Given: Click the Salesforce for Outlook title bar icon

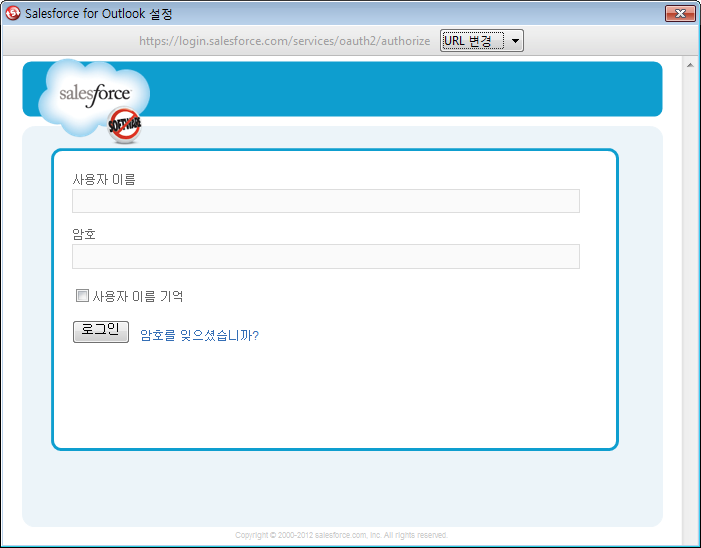Looking at the screenshot, I should (13, 13).
